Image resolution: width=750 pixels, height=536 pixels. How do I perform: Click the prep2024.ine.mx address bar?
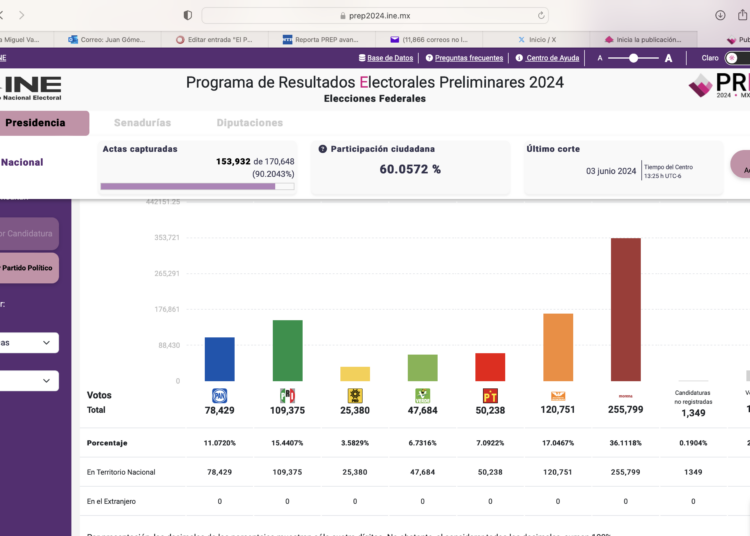pos(375,15)
